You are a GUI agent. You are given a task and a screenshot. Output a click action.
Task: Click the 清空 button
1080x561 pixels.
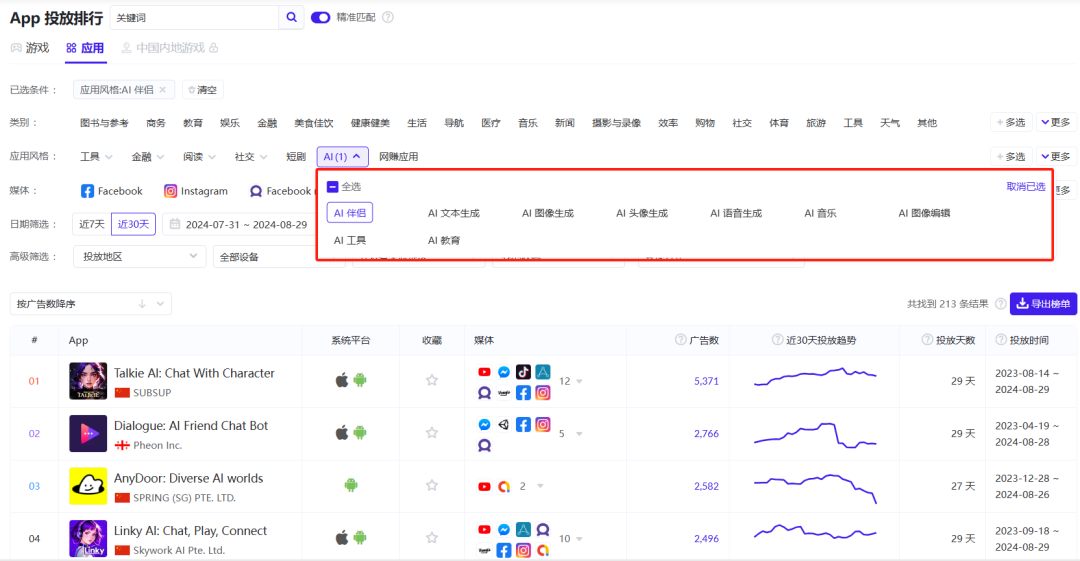tap(202, 90)
